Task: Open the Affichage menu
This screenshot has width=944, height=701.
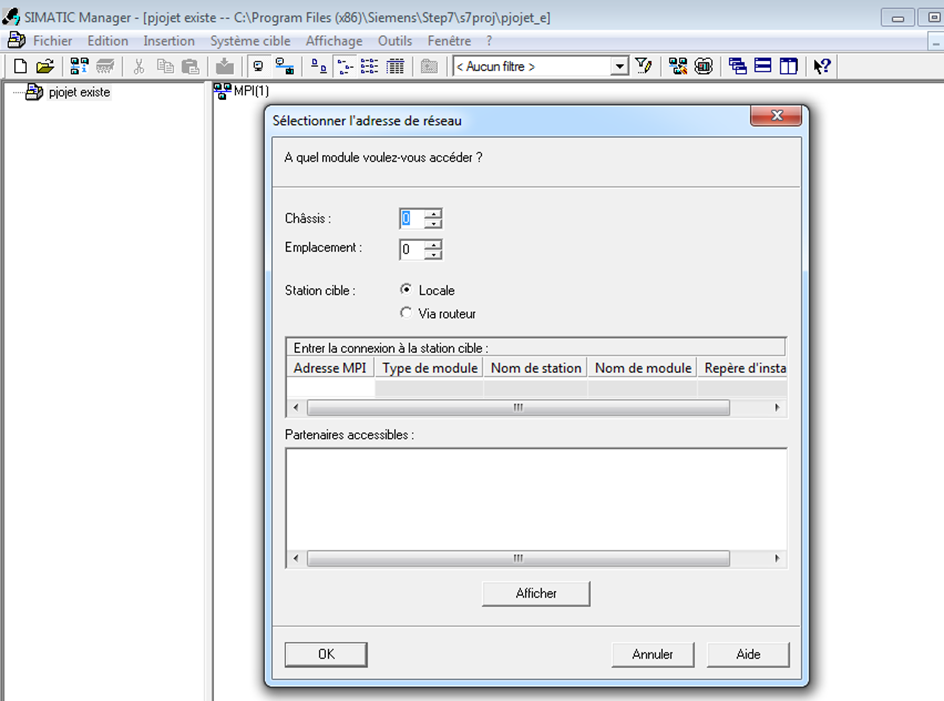Action: point(334,41)
